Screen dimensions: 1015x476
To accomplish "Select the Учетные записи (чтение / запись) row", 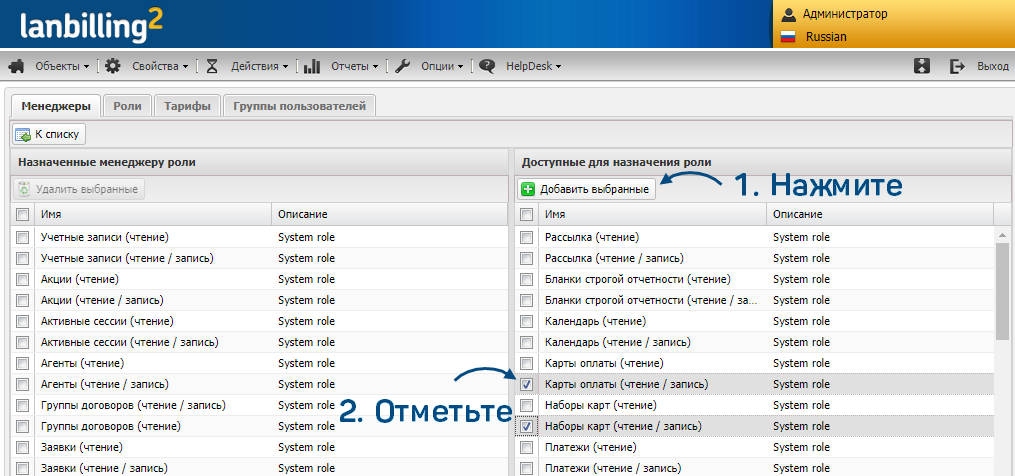I will click(259, 258).
